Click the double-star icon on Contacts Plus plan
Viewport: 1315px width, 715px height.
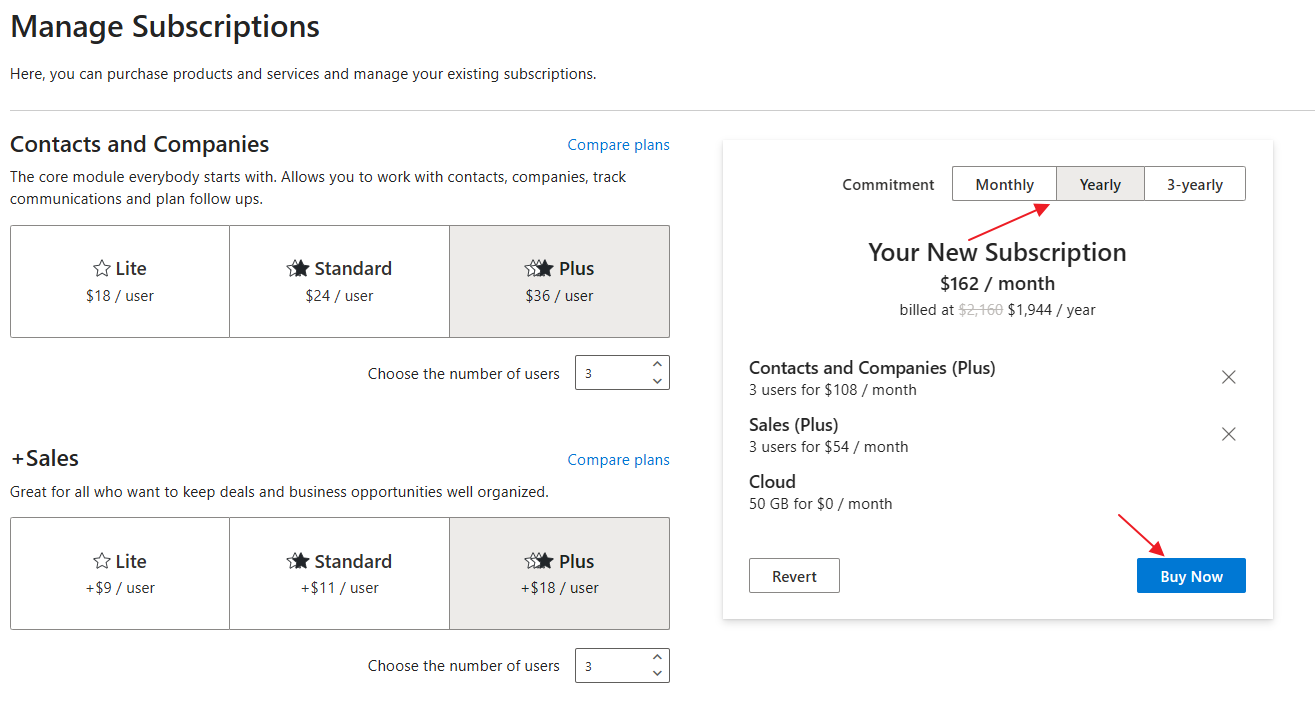[x=539, y=268]
